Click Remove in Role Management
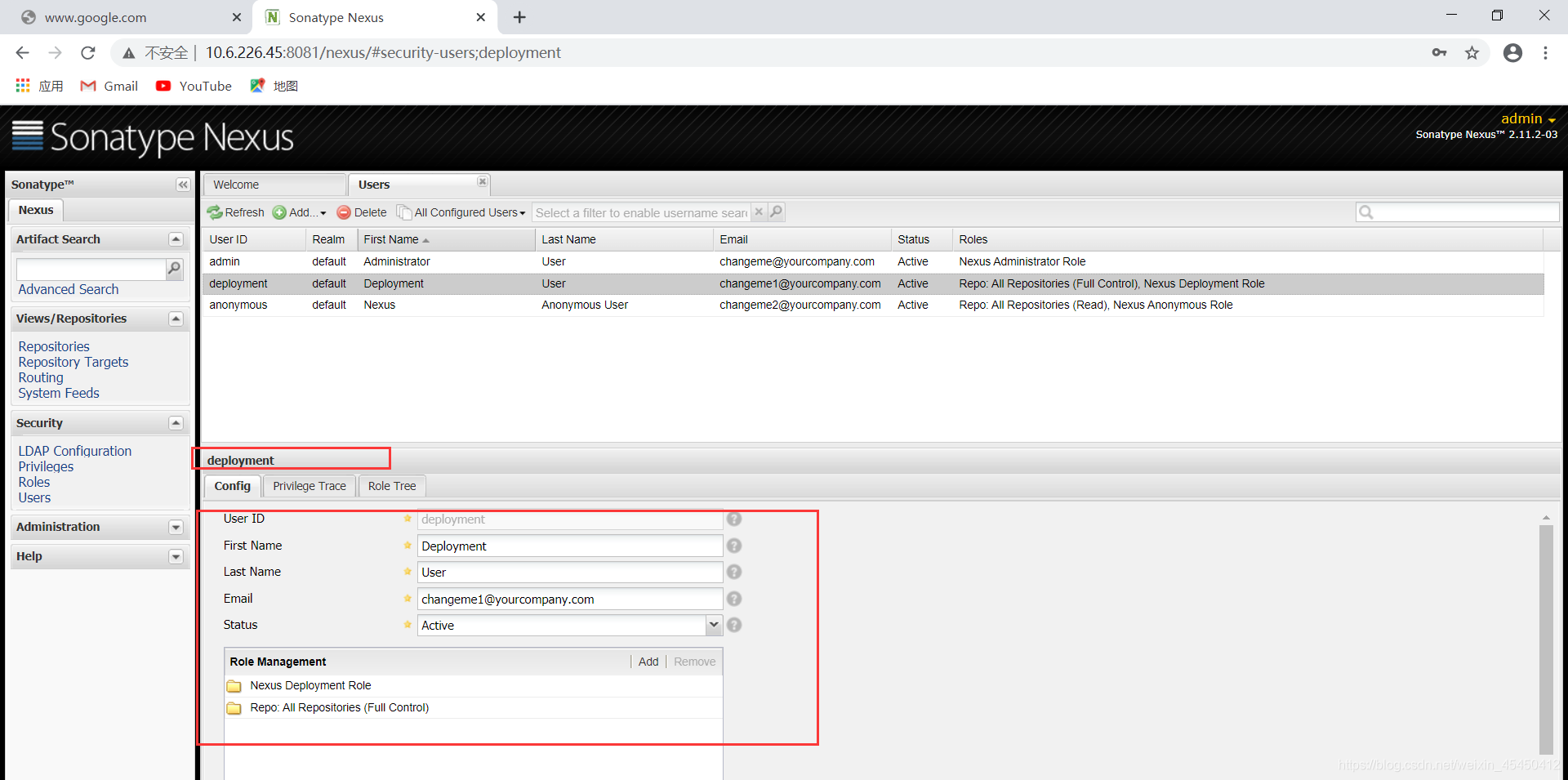Viewport: 1568px width, 780px height. pos(694,662)
